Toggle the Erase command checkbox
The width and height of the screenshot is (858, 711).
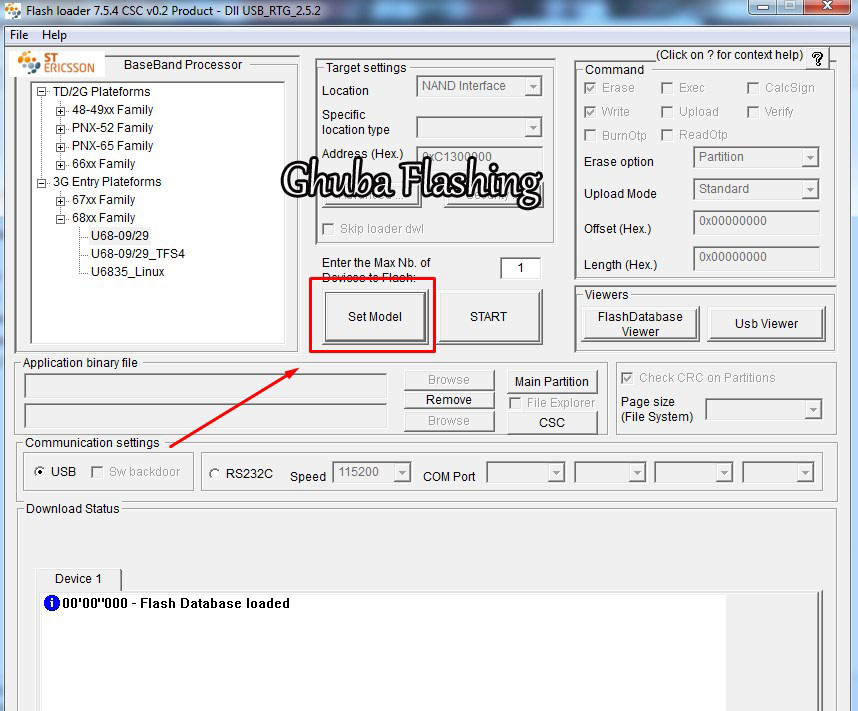pos(590,88)
